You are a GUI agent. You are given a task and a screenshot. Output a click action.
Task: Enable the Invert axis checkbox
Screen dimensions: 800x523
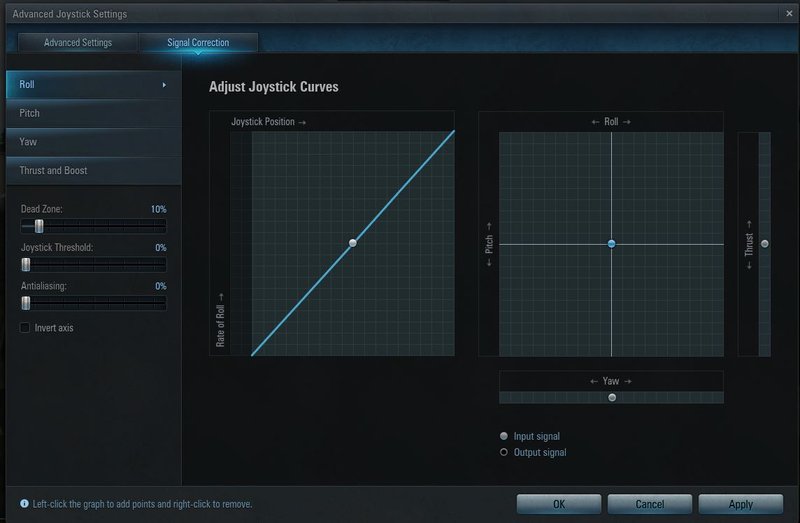(24, 328)
